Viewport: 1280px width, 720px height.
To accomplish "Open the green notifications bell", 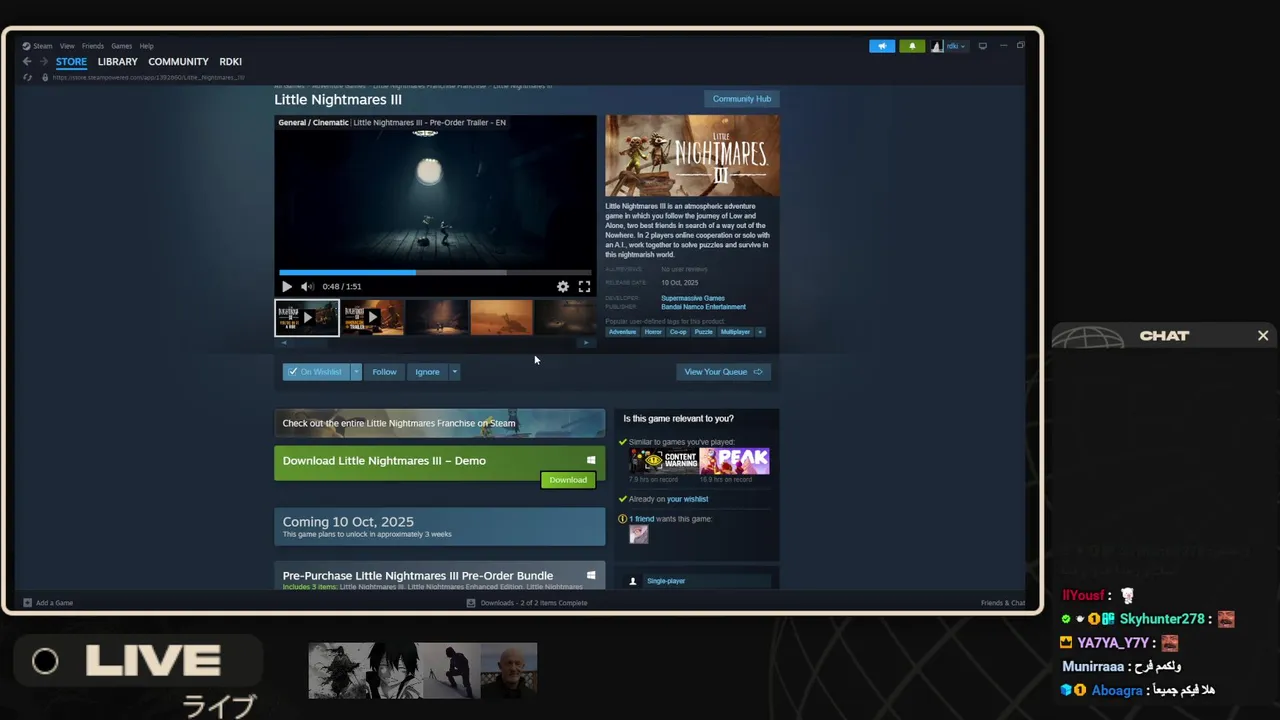I will [x=912, y=46].
